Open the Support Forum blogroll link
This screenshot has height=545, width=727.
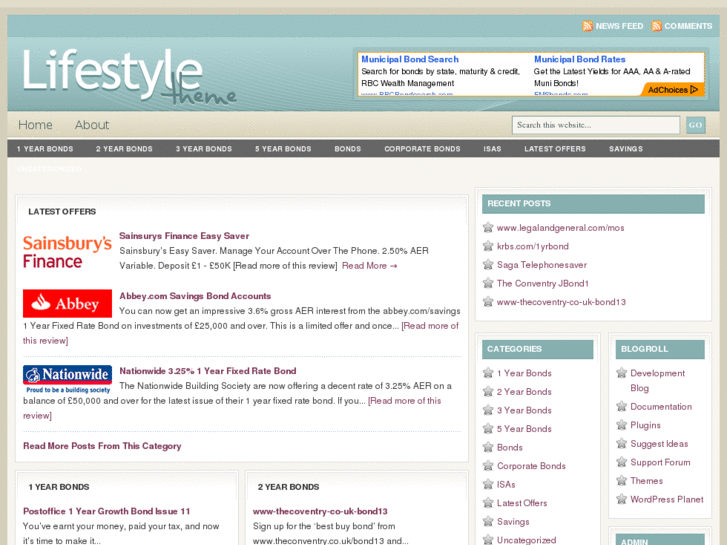click(x=660, y=462)
